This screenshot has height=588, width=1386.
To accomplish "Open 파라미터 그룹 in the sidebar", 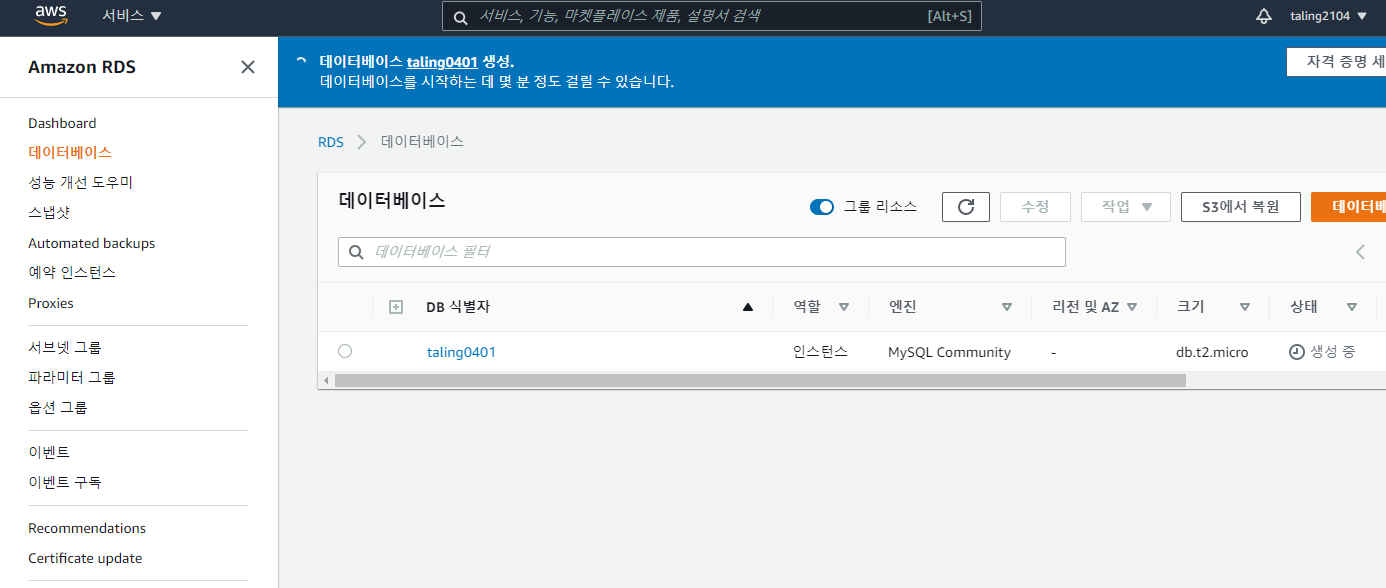I will pos(72,377).
